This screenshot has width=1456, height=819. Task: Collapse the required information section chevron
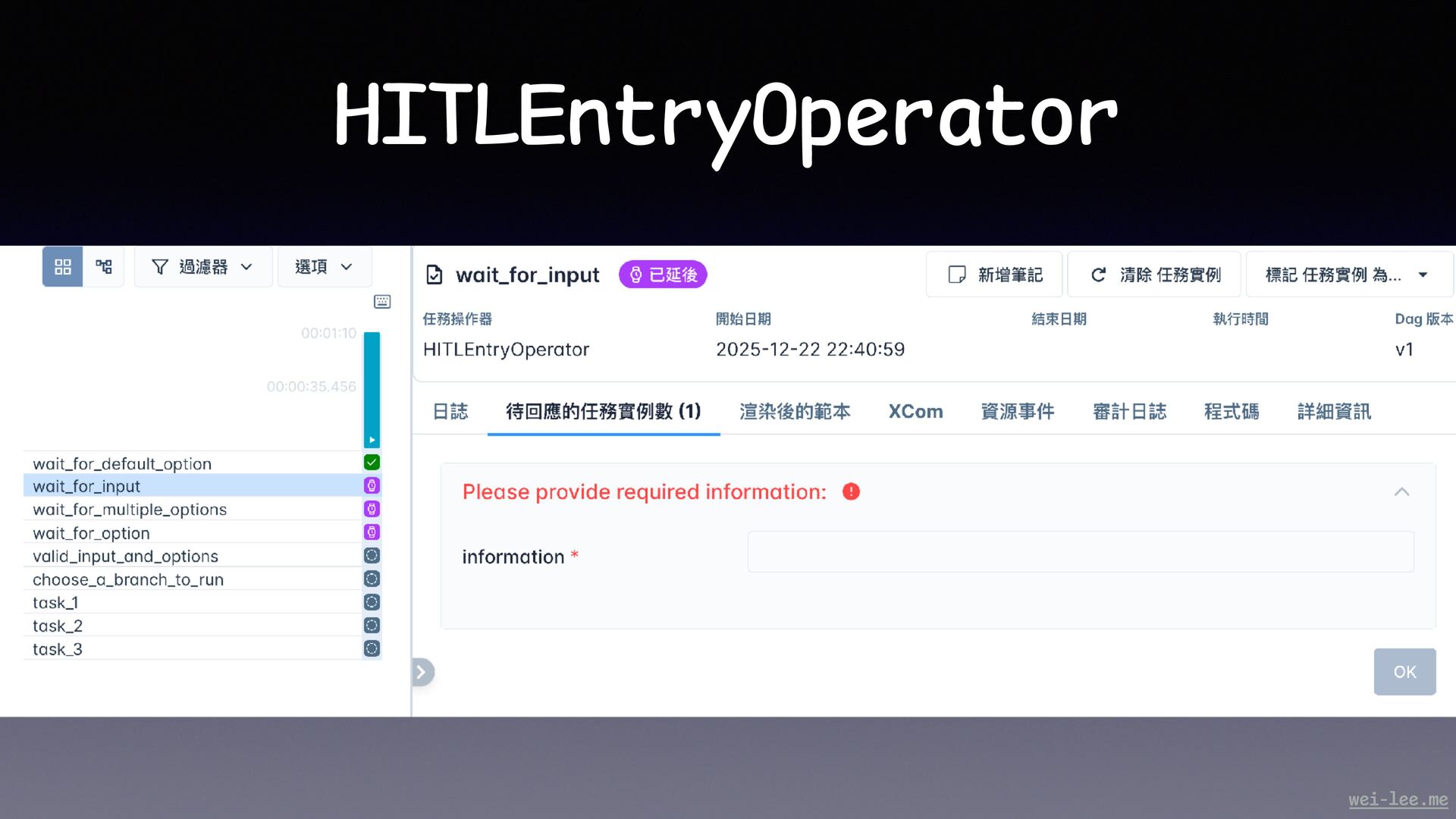pos(1401,491)
